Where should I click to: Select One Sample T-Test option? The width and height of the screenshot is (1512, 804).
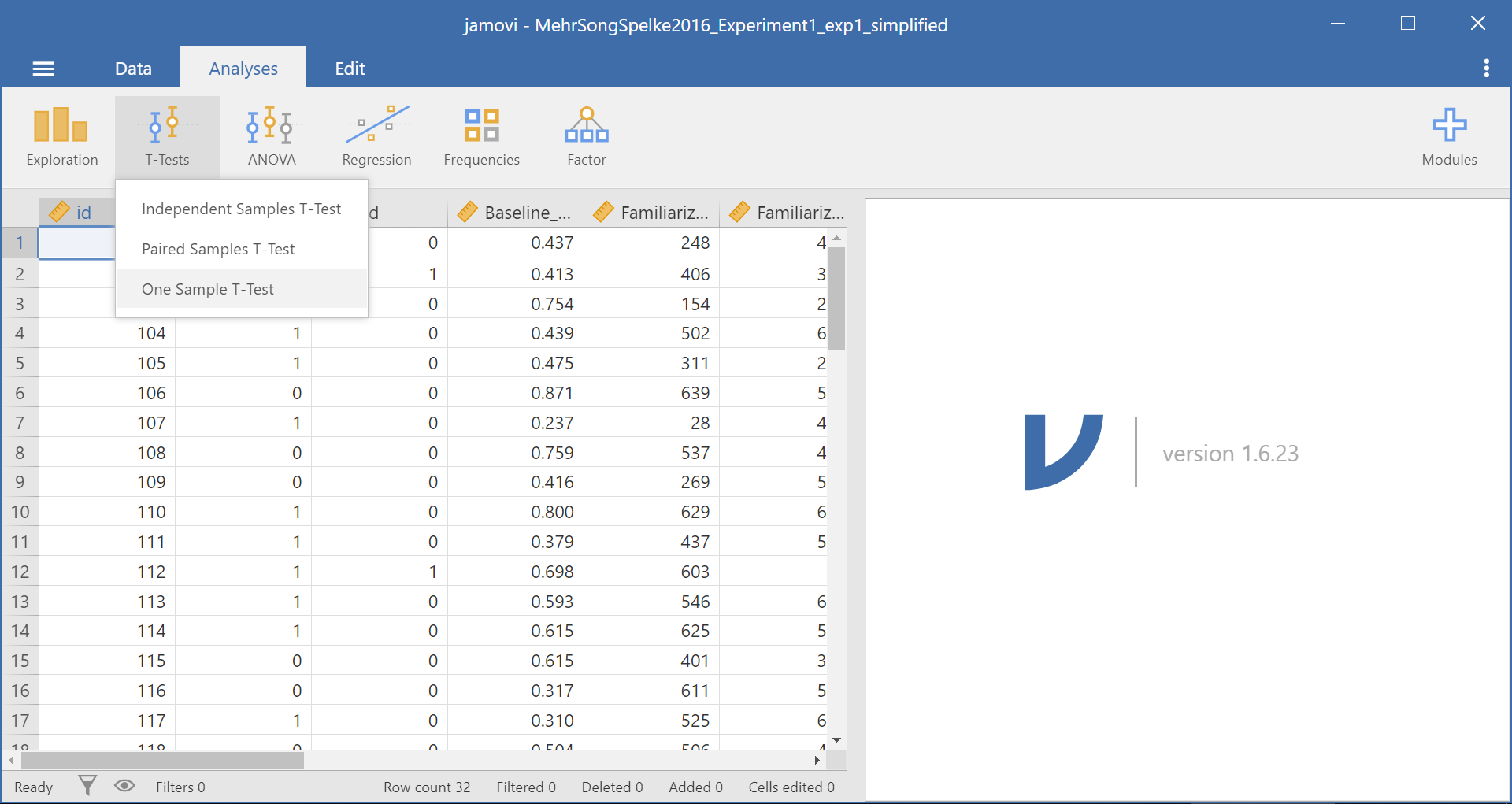coord(208,289)
